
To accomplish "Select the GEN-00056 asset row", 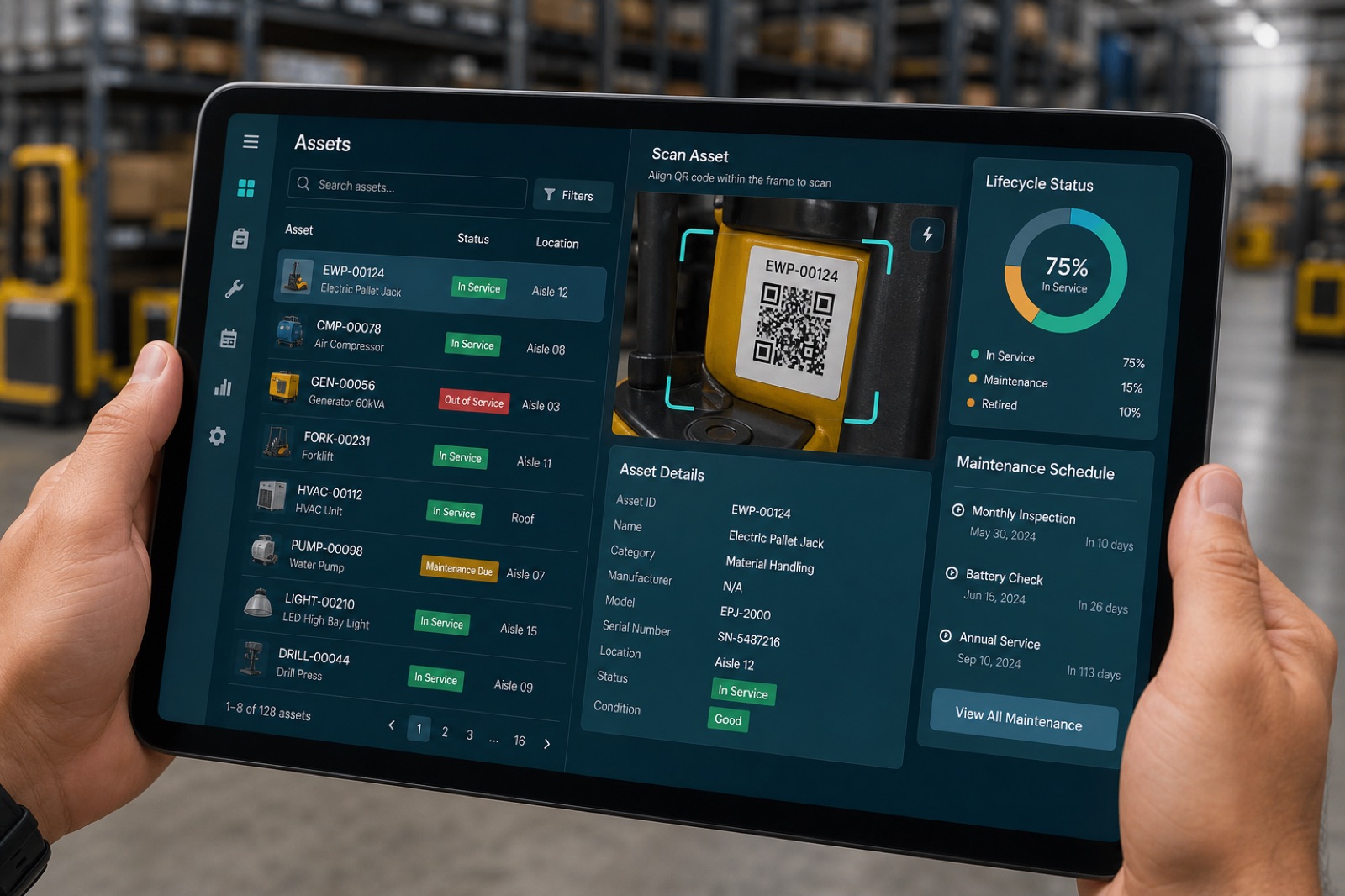I will [428, 395].
